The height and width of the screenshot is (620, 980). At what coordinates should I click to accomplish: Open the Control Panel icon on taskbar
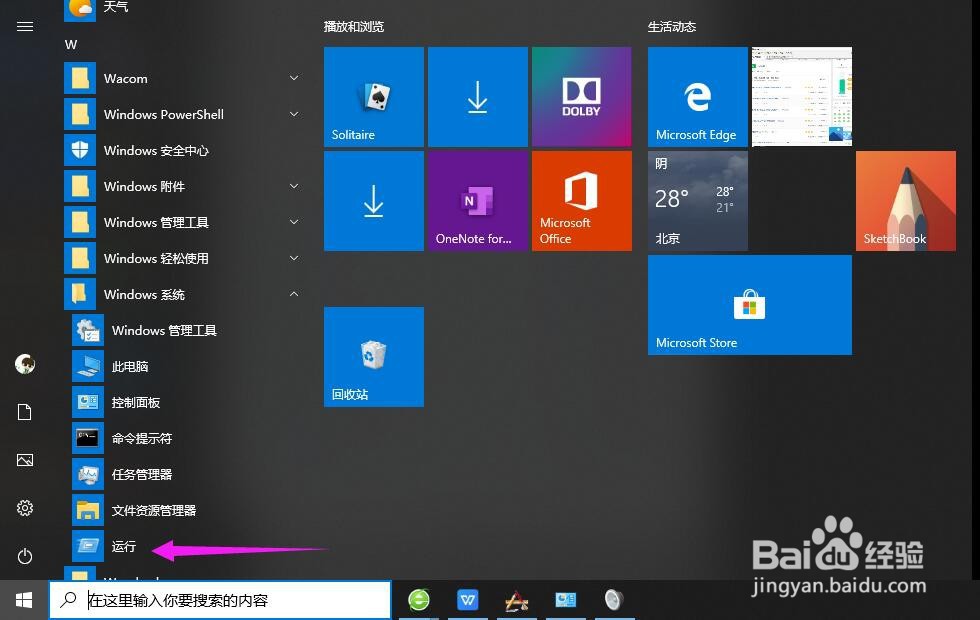[x=566, y=600]
